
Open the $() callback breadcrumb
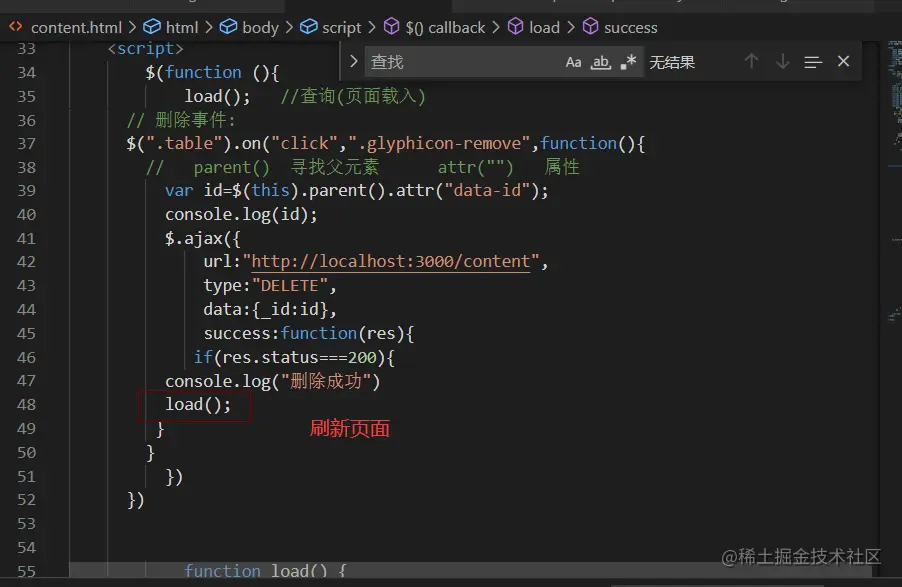[x=445, y=27]
